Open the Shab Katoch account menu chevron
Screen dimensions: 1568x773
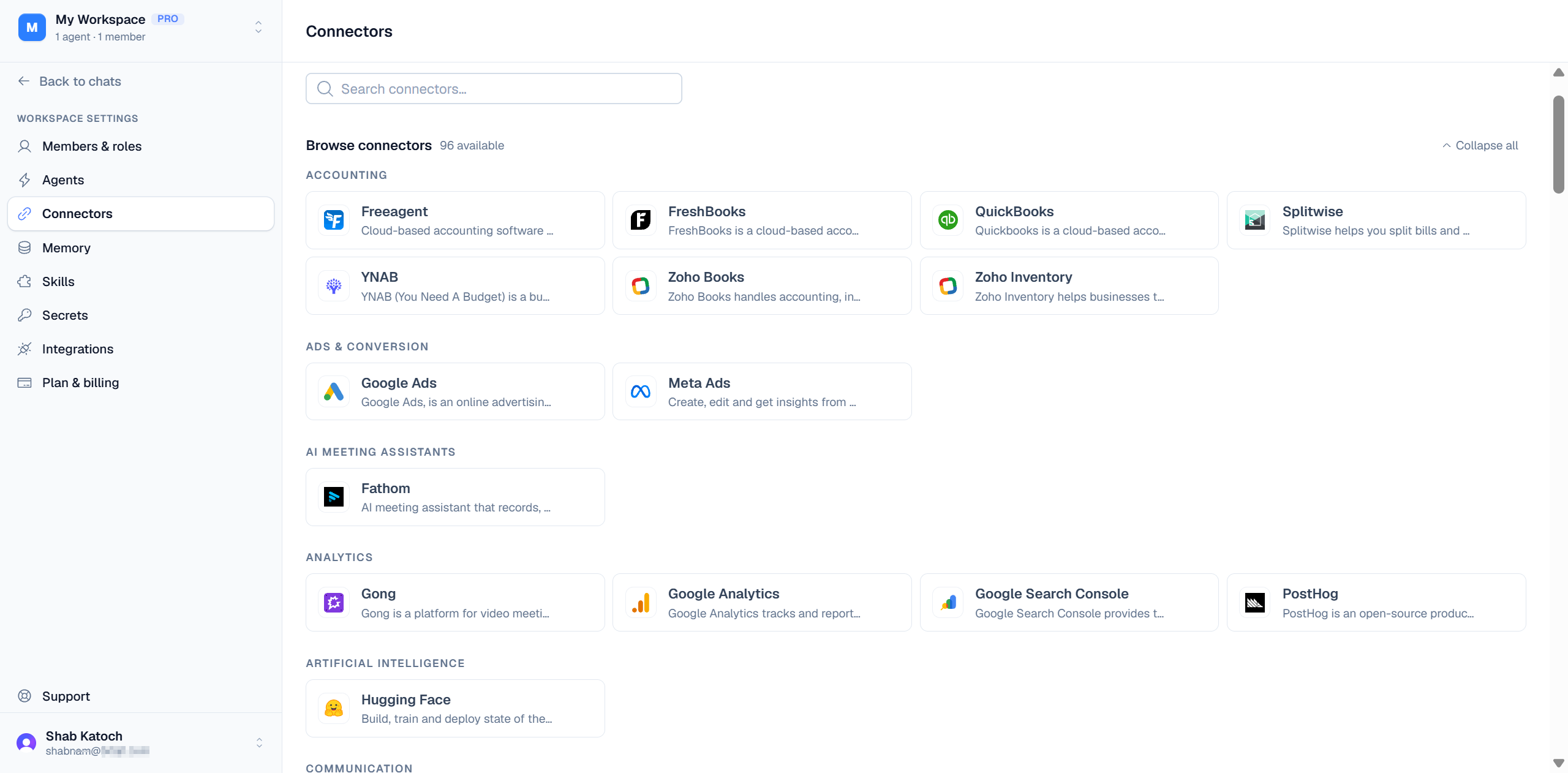tap(260, 743)
